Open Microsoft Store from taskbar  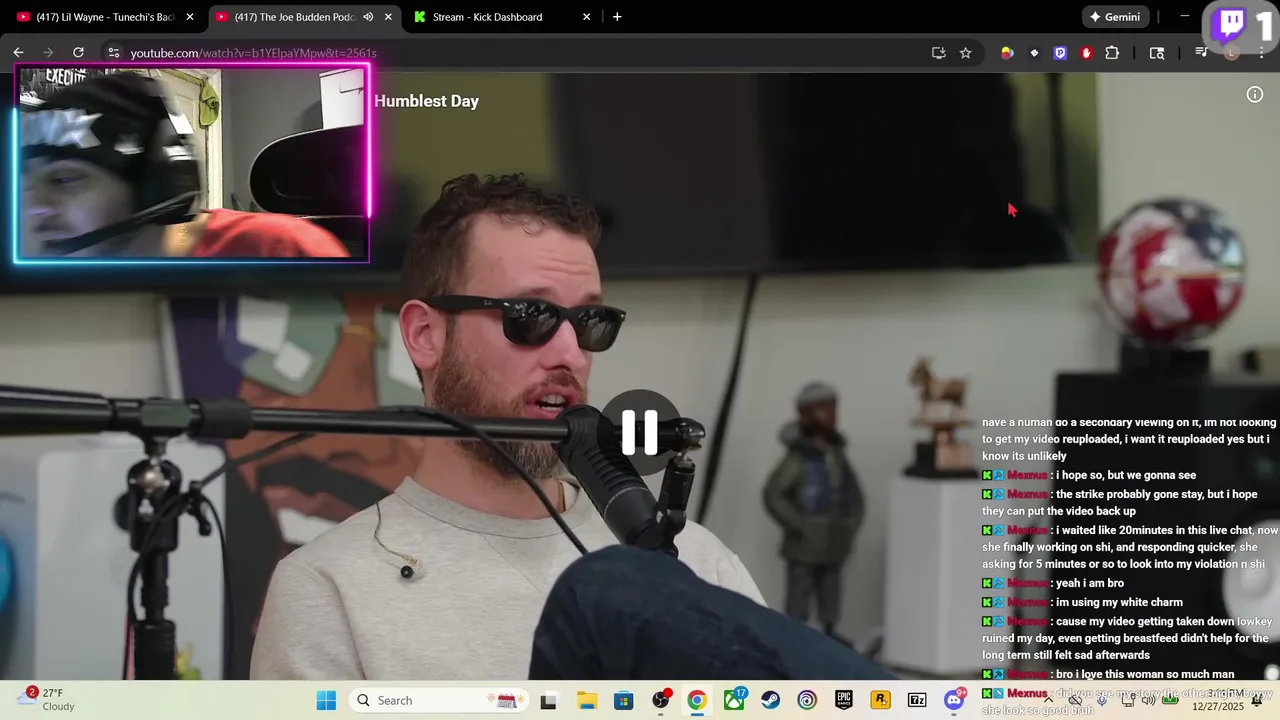[623, 701]
